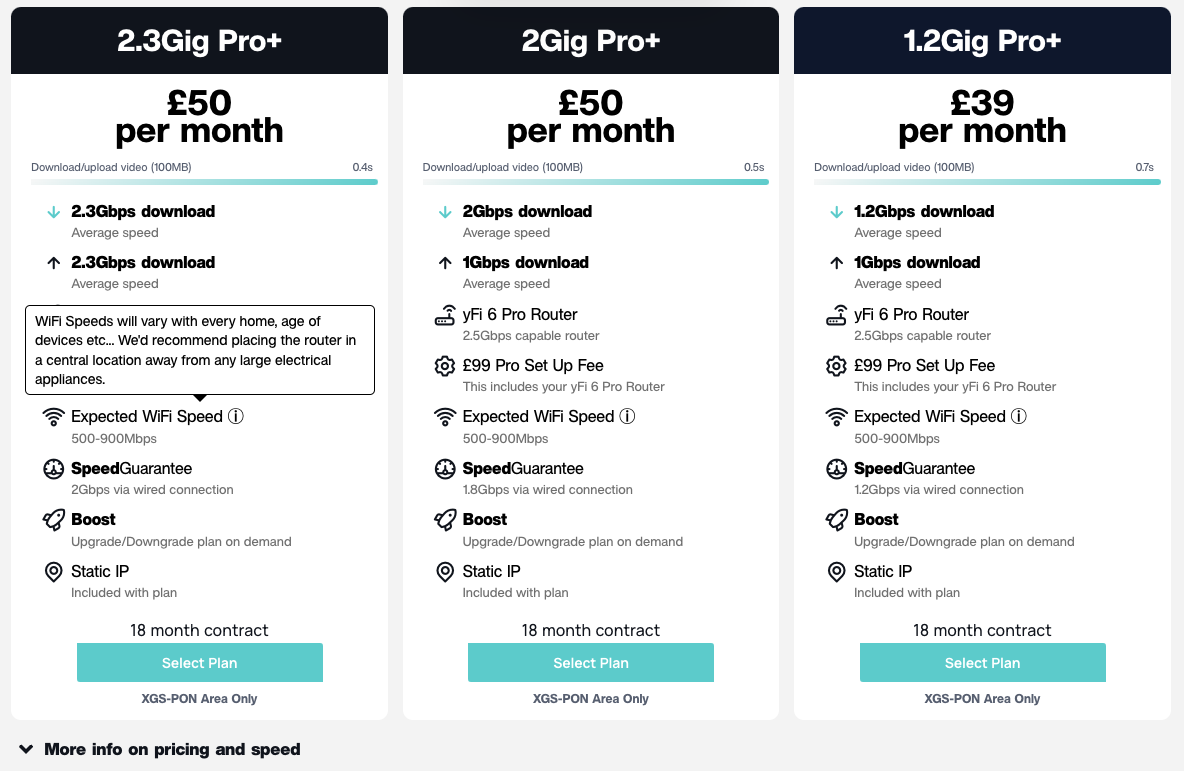Click the gear icon next to 1.2Gig Pro Set Up Fee
The image size is (1184, 771).
click(x=836, y=366)
